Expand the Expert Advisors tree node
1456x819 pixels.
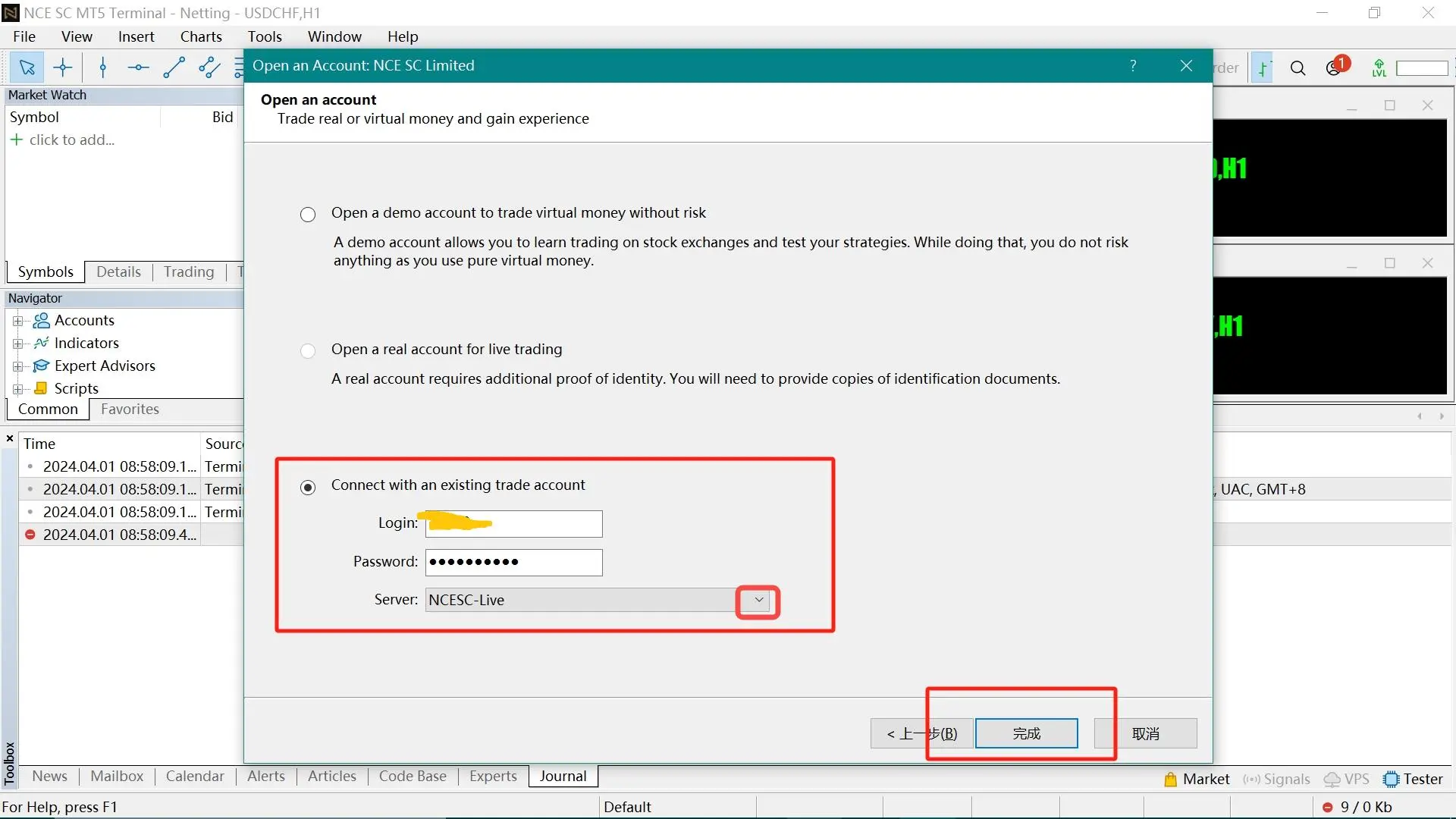click(18, 366)
